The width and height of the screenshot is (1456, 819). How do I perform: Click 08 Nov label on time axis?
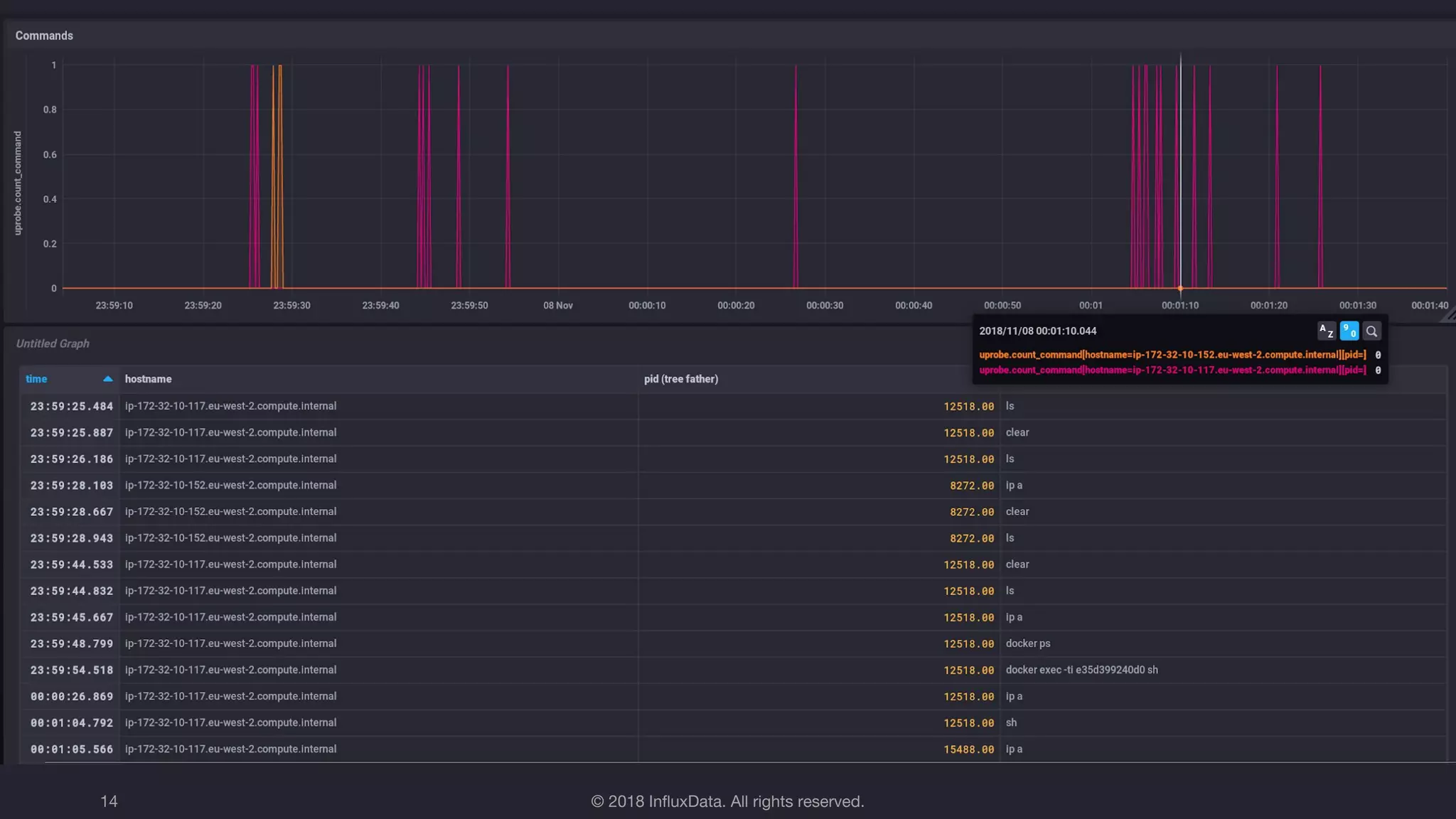point(557,306)
